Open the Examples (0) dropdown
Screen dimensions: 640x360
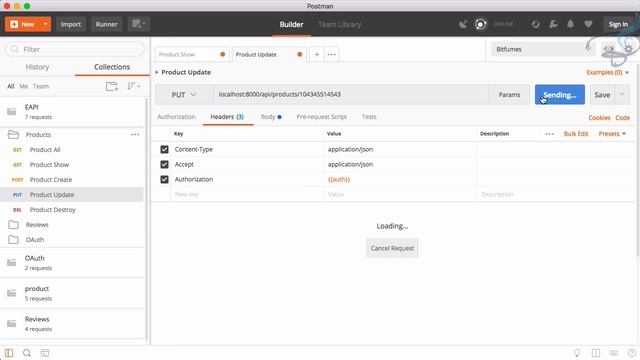[x=608, y=72]
